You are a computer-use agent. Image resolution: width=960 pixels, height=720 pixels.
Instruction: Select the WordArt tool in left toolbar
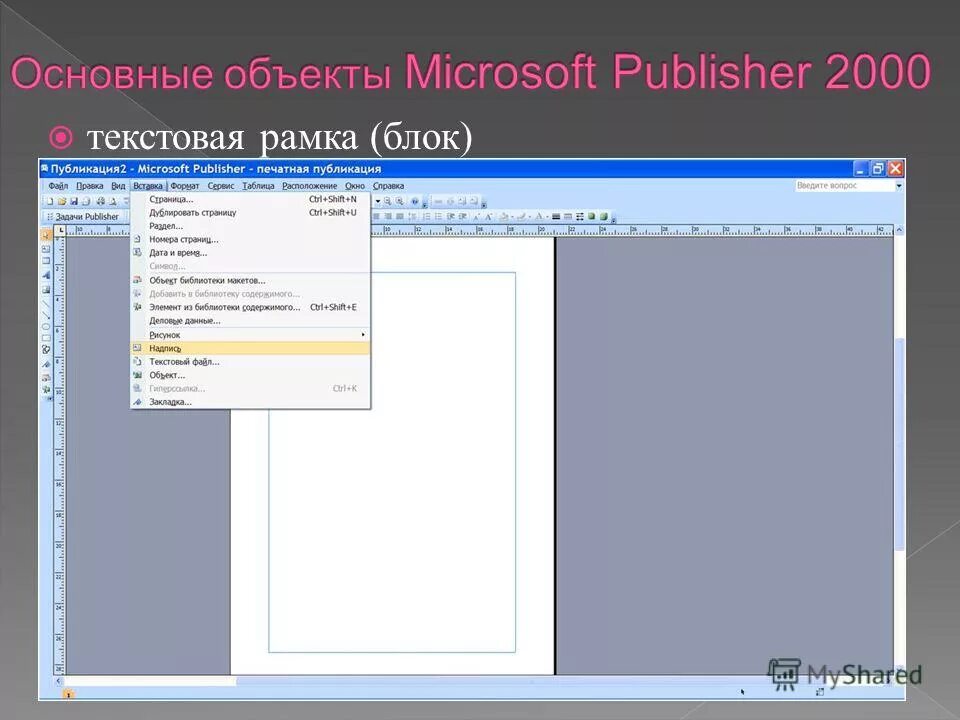tap(46, 276)
